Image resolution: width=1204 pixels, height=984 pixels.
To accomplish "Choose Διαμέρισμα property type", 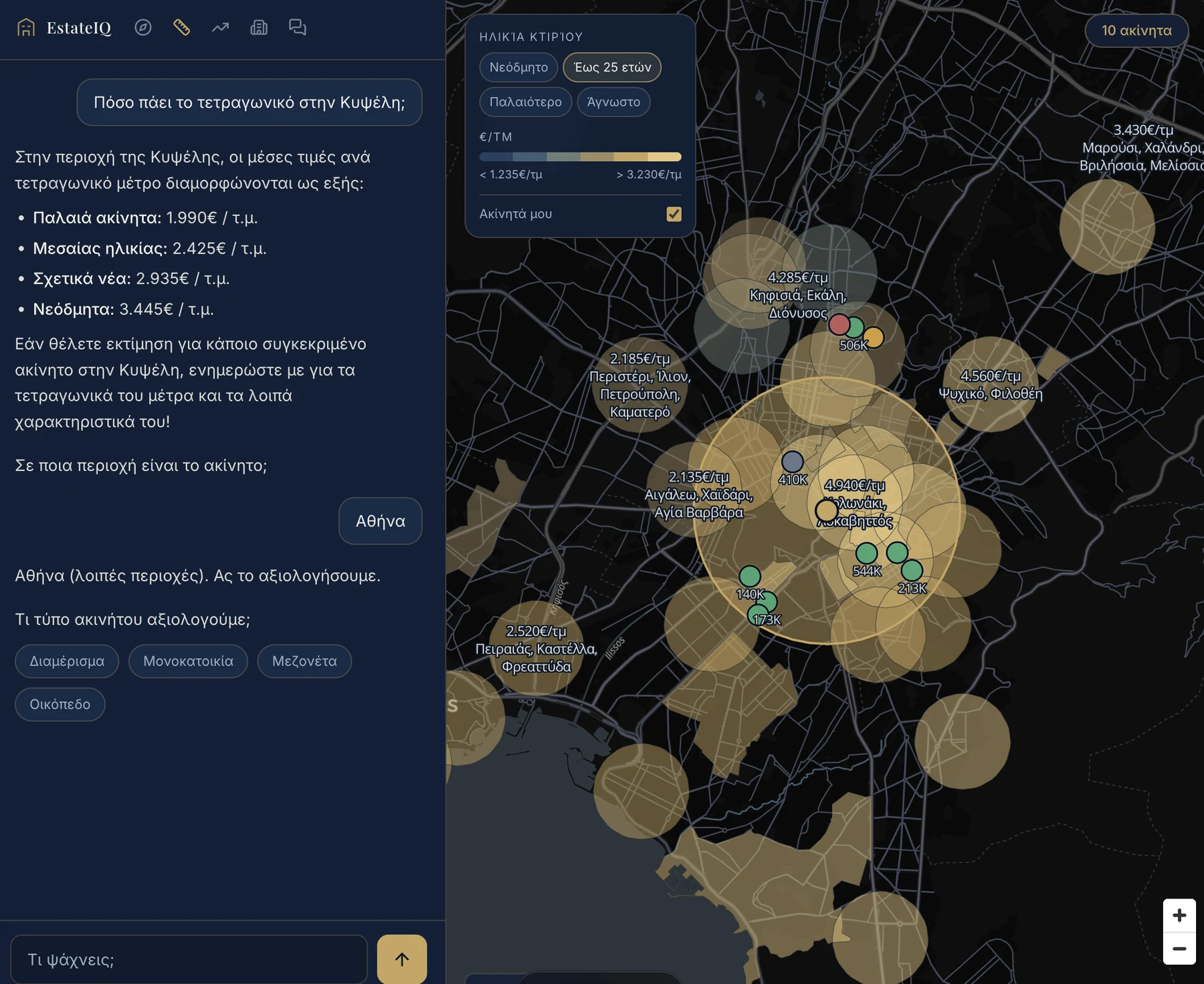I will click(x=67, y=661).
